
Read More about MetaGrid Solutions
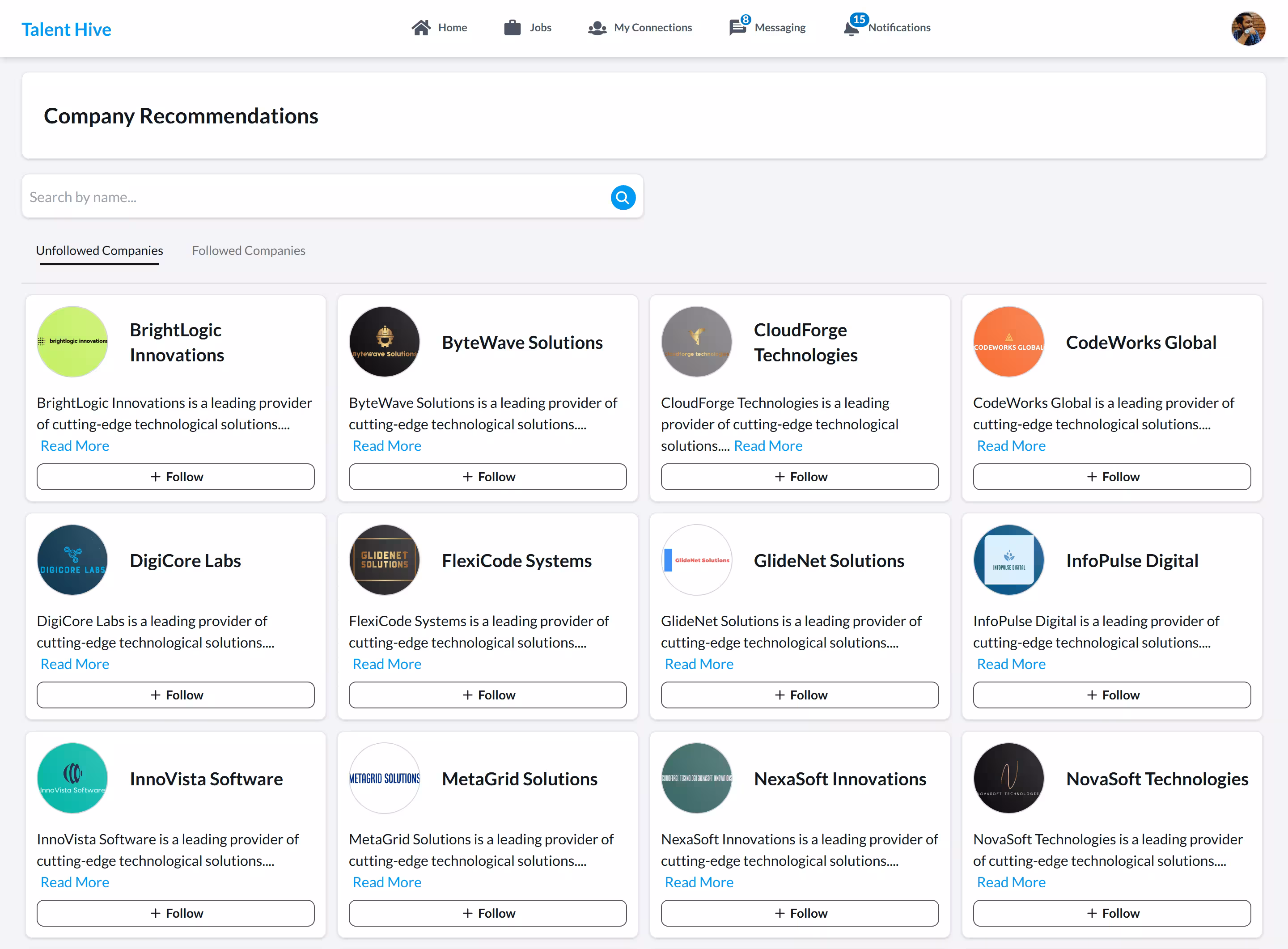(x=387, y=882)
